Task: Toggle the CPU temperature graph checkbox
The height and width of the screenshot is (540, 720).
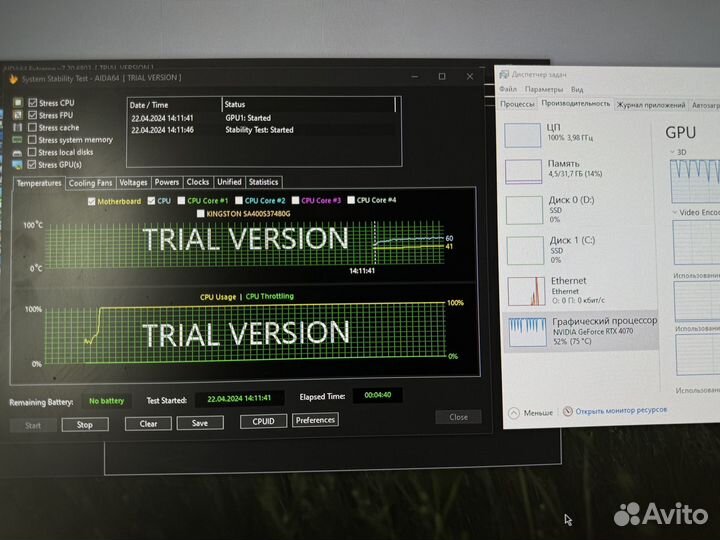Action: (152, 201)
